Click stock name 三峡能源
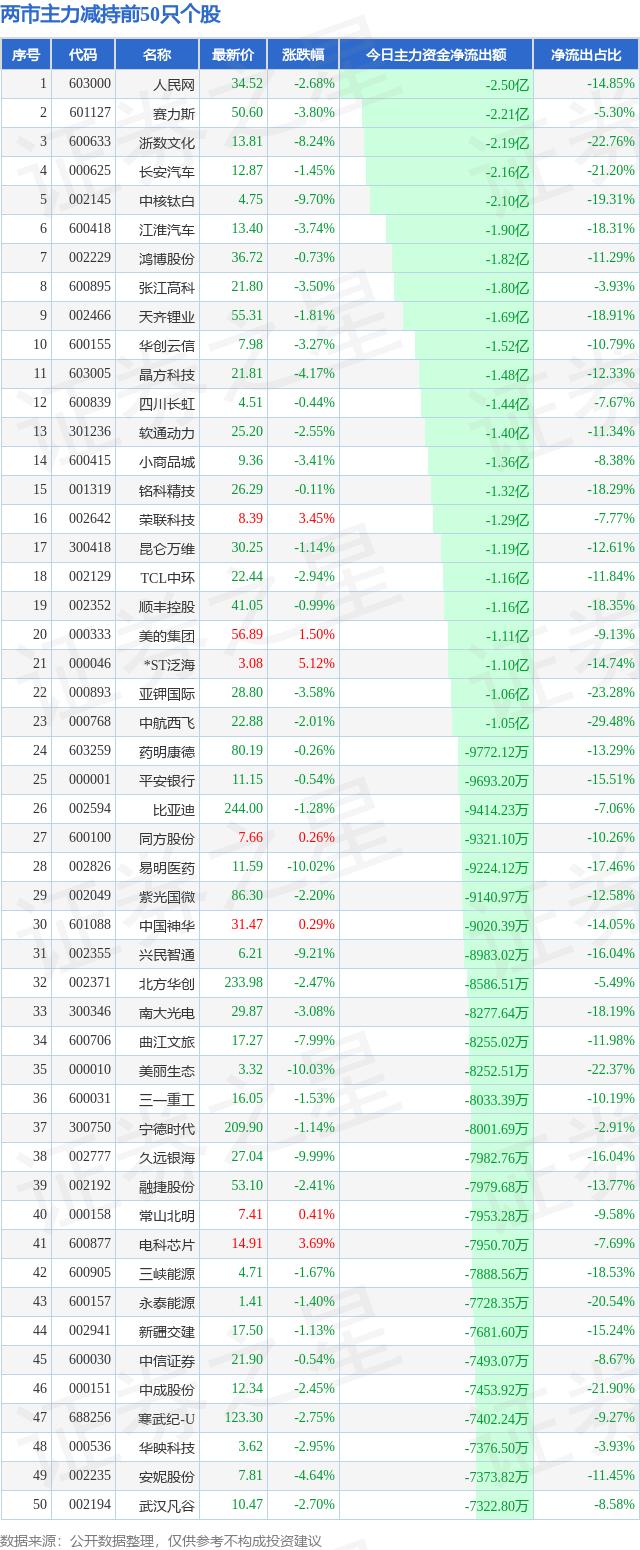The height and width of the screenshot is (1550, 640). (167, 1273)
